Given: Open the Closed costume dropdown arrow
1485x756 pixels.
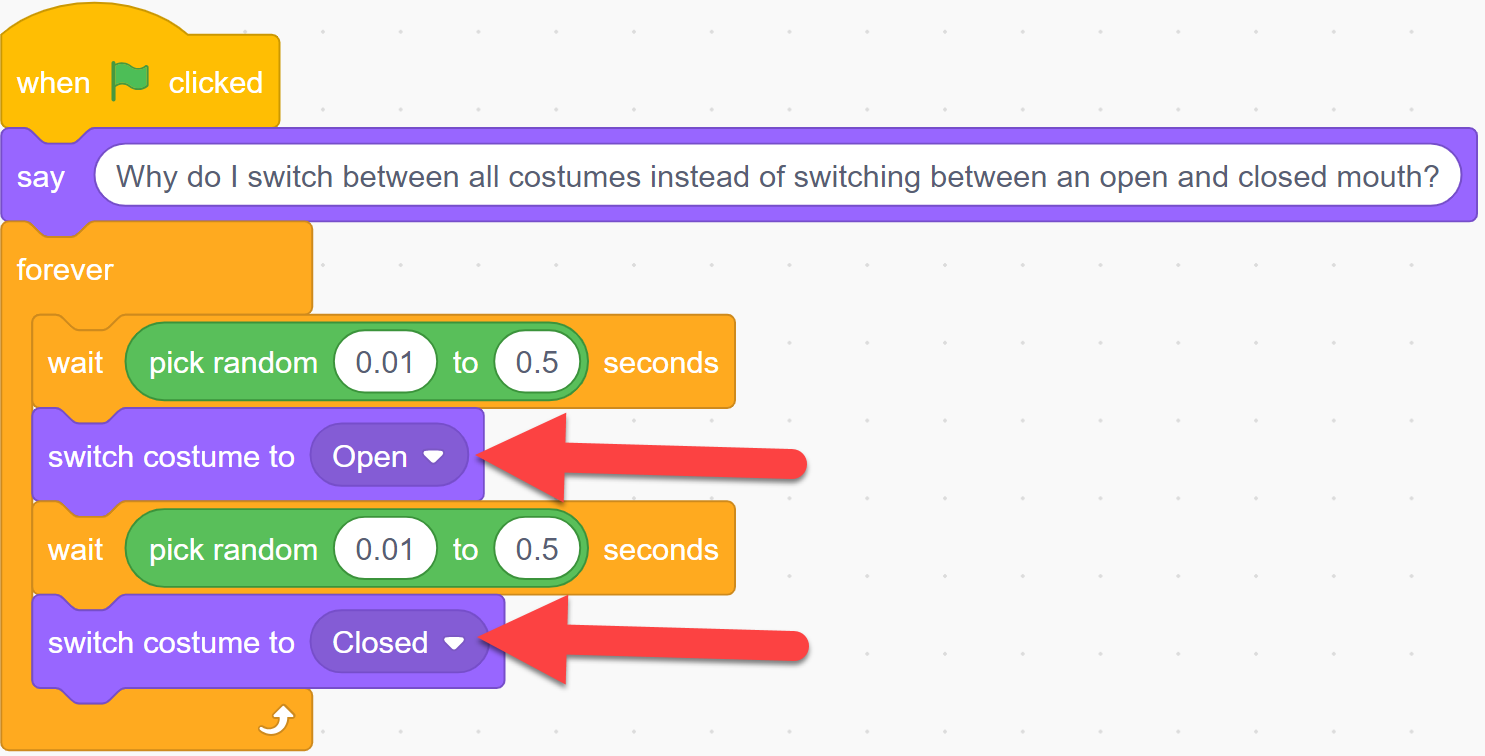Looking at the screenshot, I should click(x=454, y=643).
